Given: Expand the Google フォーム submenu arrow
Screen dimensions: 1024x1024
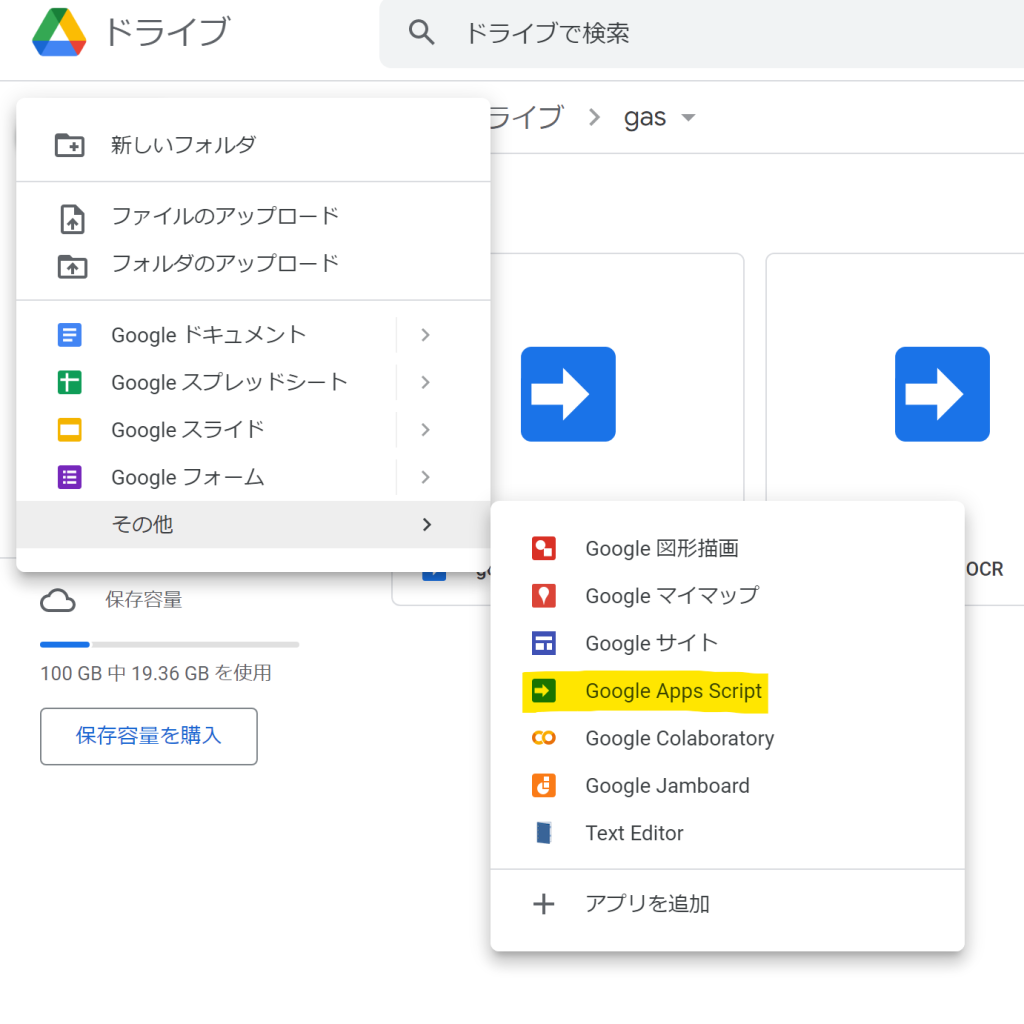Looking at the screenshot, I should (x=426, y=477).
